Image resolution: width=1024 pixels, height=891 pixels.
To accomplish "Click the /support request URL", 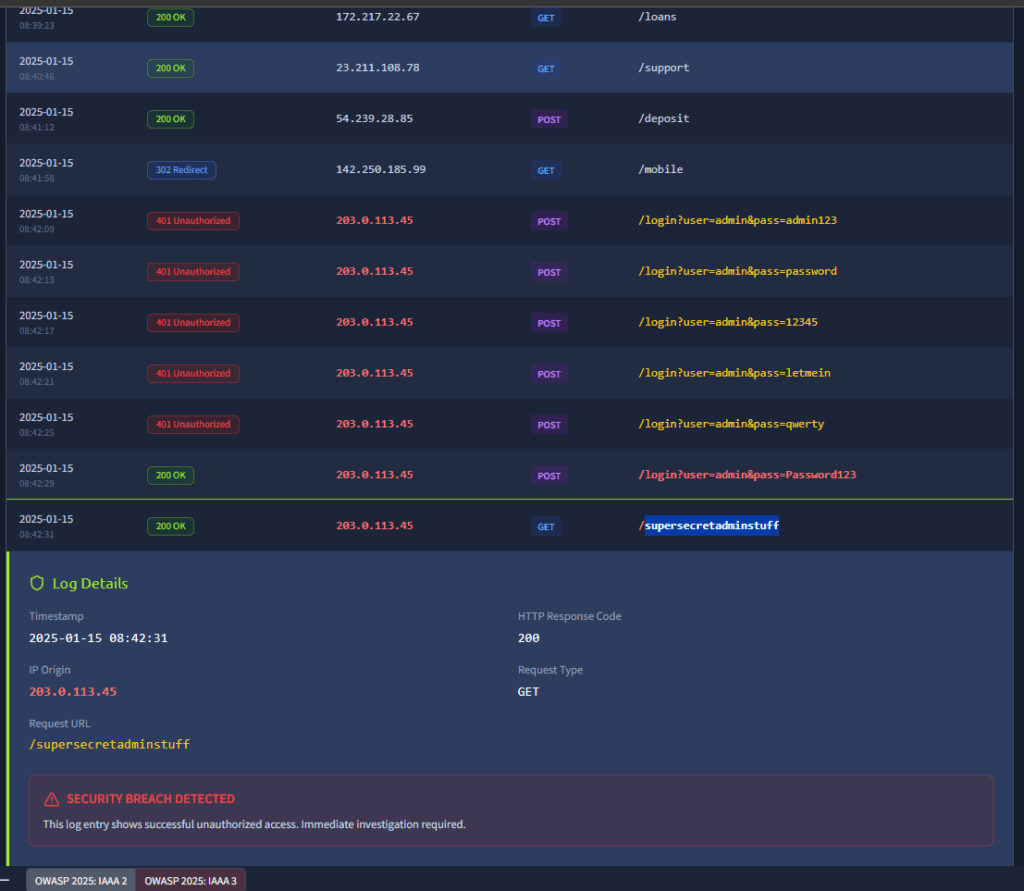I will coord(664,68).
